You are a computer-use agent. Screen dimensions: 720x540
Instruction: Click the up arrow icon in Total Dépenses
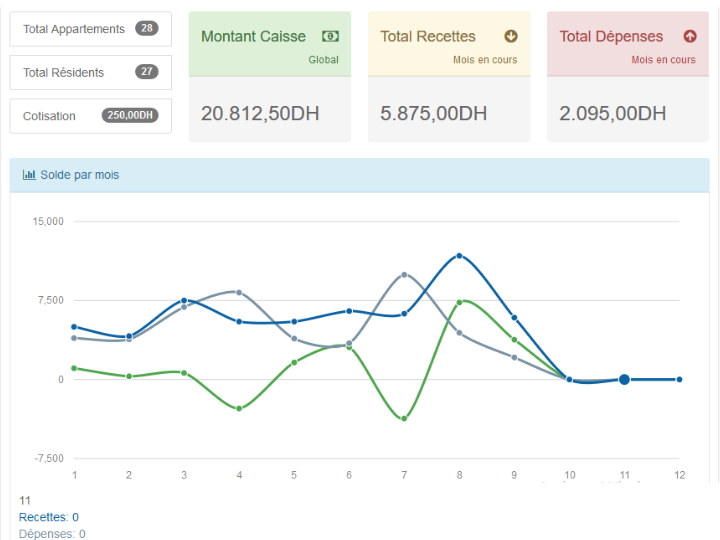pyautogui.click(x=690, y=36)
